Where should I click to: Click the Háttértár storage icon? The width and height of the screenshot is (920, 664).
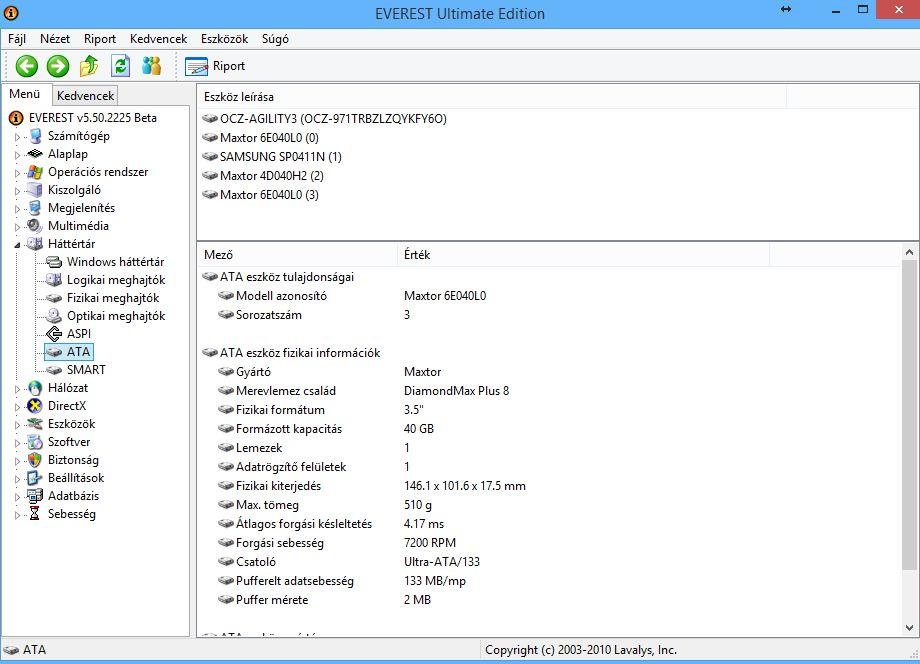pyautogui.click(x=35, y=244)
